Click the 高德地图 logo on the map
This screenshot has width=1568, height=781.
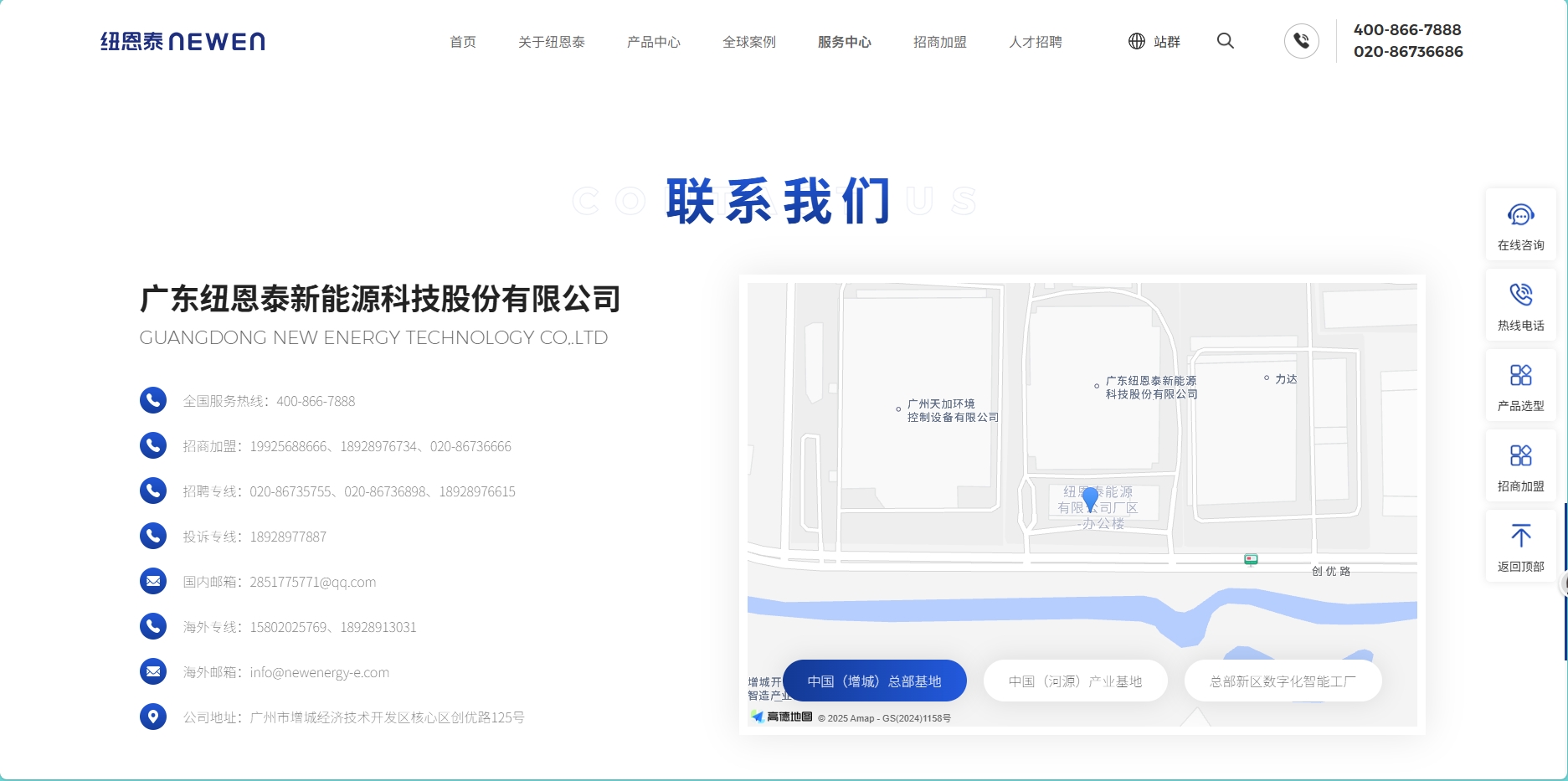[x=779, y=717]
